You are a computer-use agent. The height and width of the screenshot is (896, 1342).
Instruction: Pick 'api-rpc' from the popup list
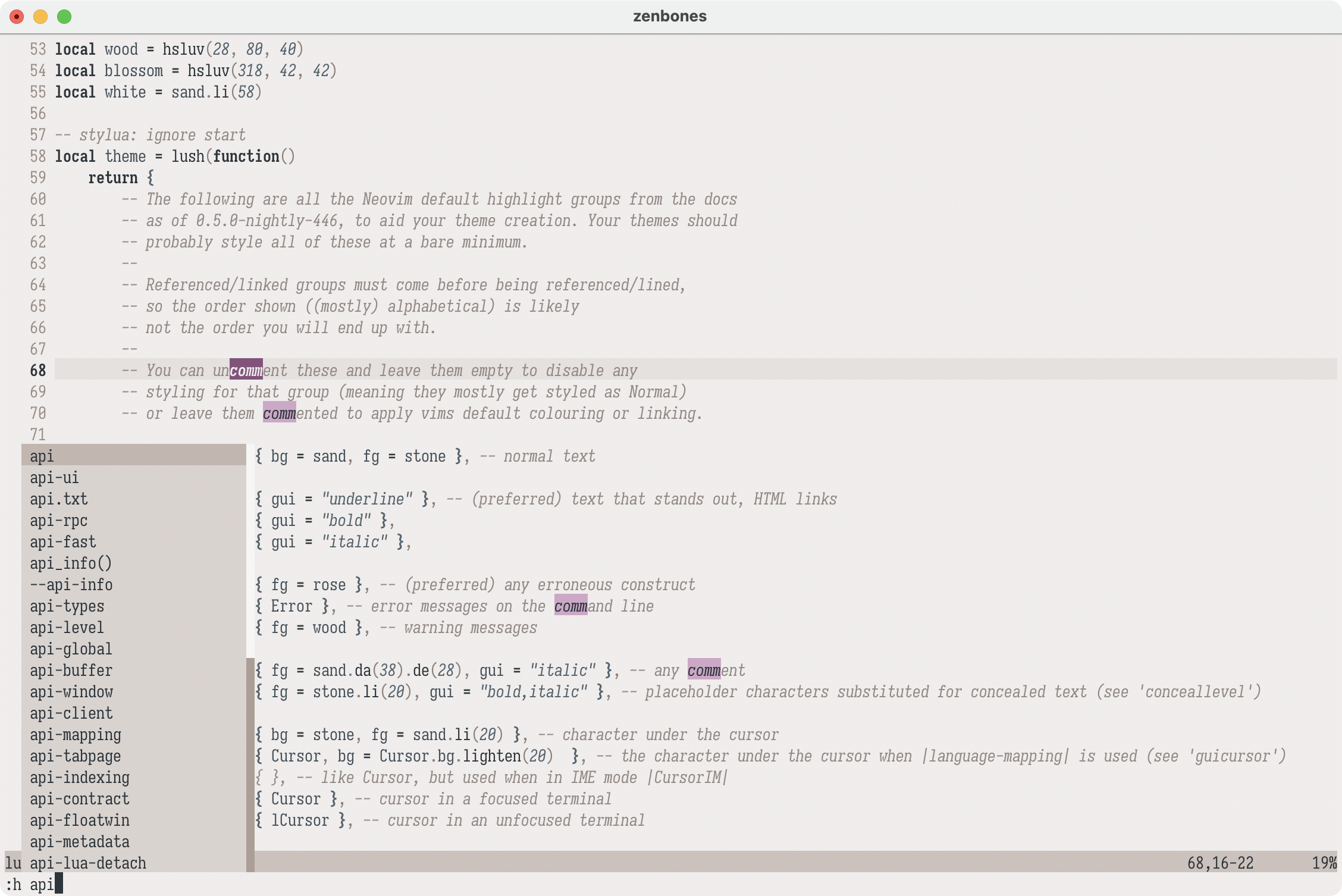[x=59, y=521]
